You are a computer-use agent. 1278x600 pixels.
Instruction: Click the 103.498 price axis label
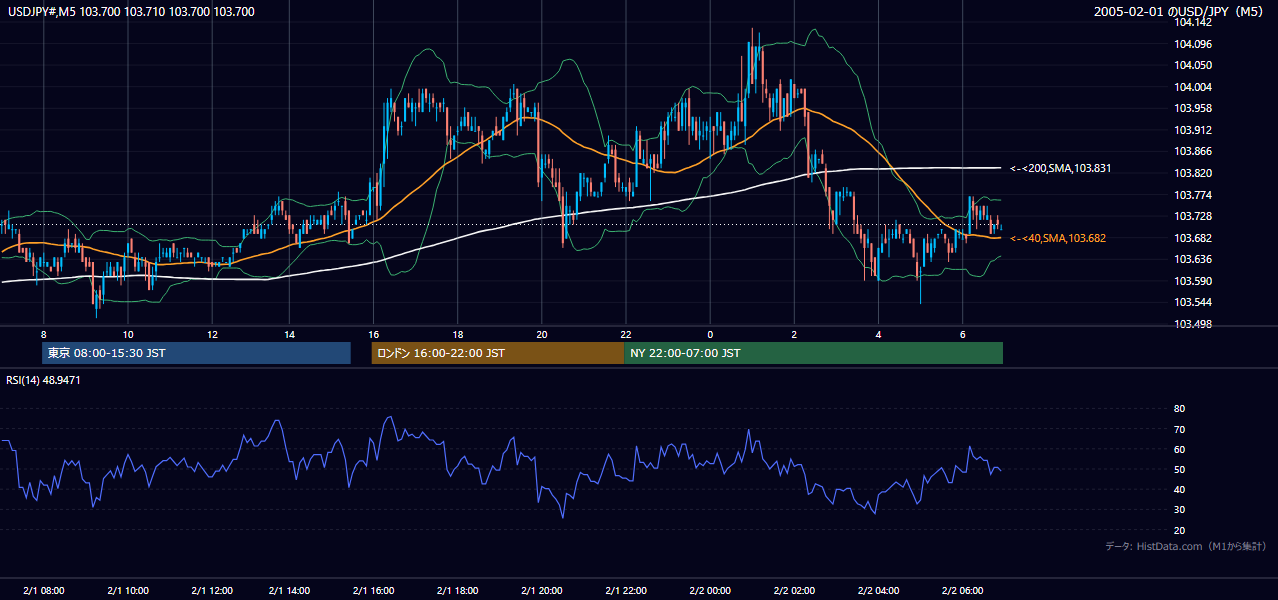pyautogui.click(x=1194, y=324)
